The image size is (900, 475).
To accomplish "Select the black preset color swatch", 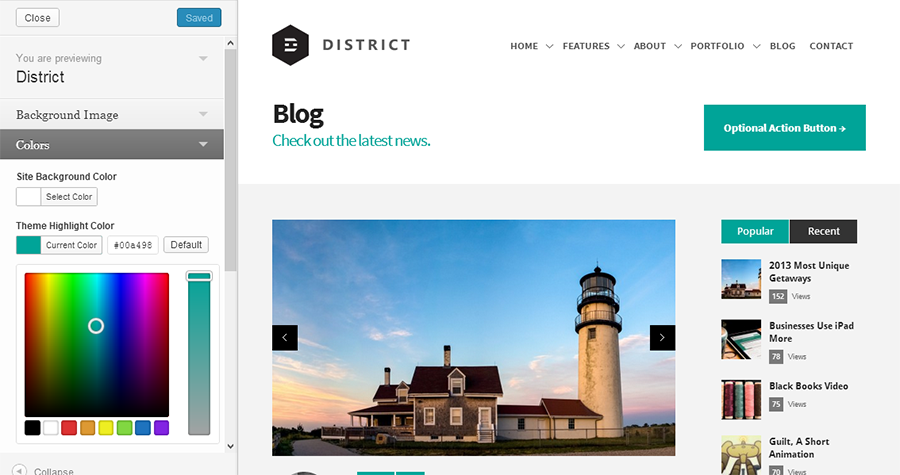I will (33, 428).
